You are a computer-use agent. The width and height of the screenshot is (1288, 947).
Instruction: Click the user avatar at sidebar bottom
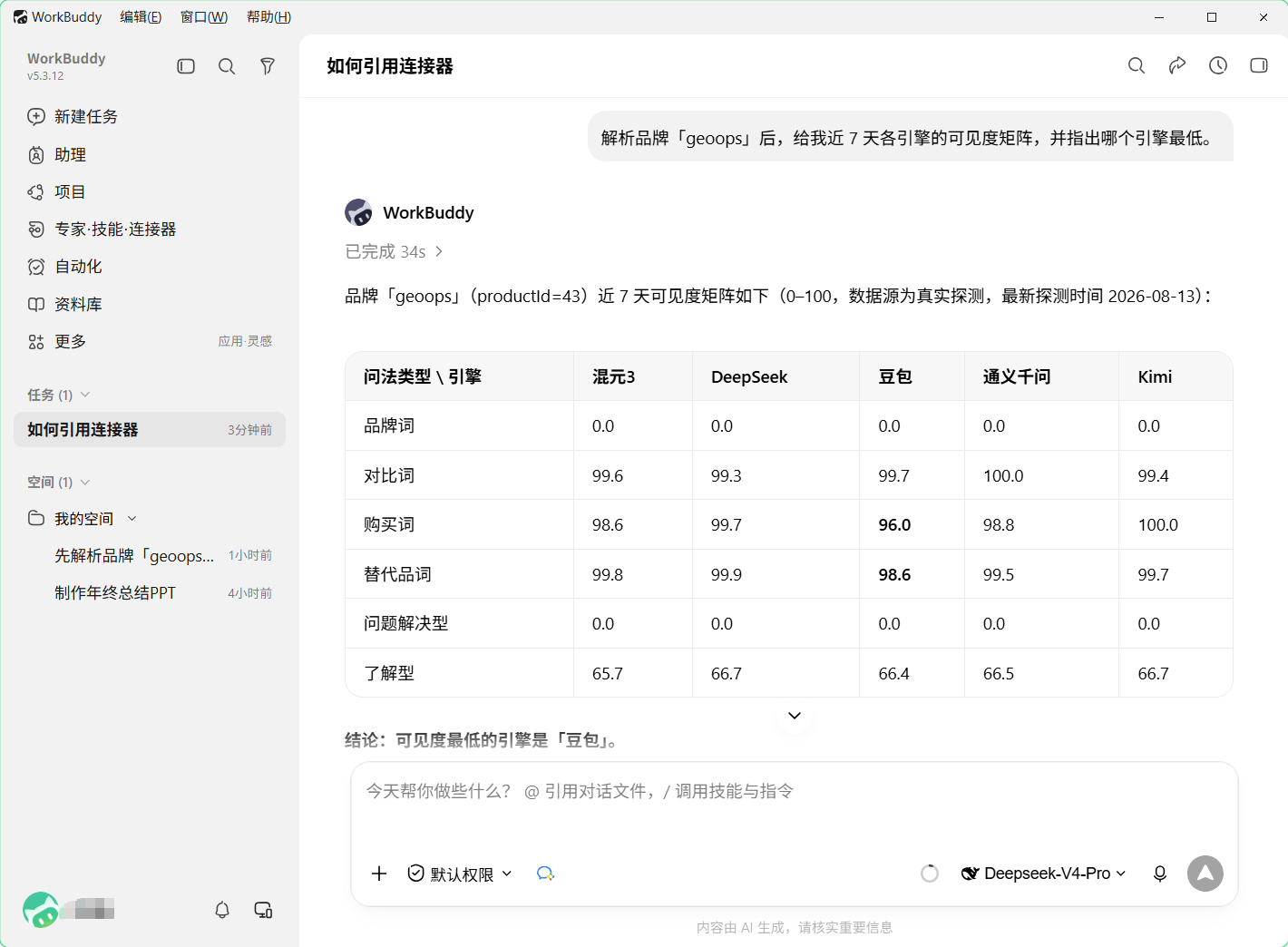[41, 910]
